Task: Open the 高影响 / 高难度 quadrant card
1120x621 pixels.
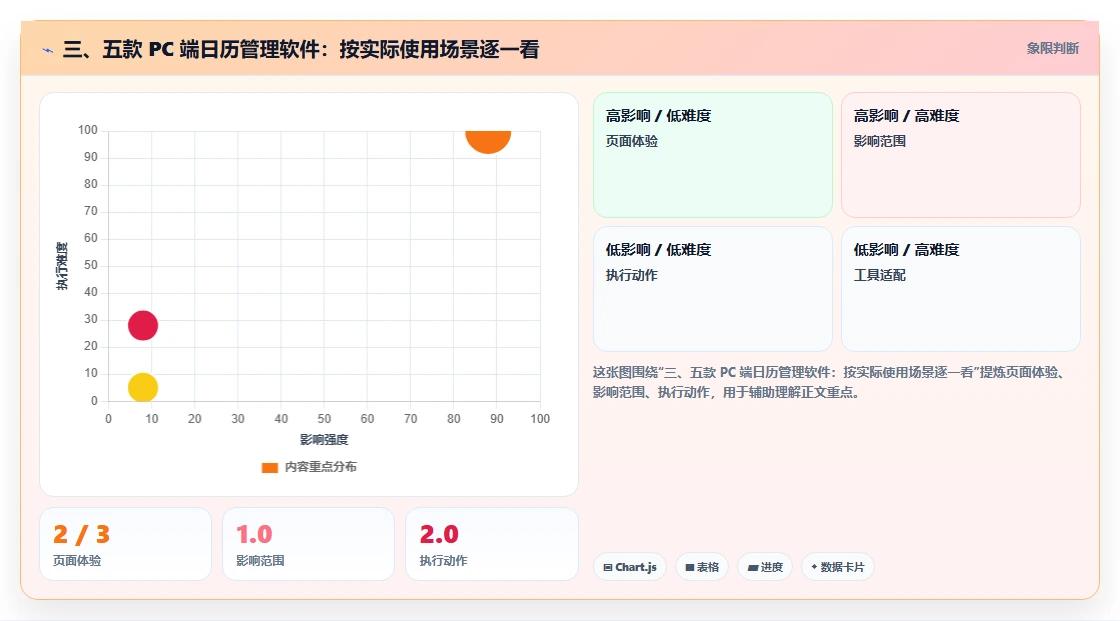Action: (x=961, y=154)
